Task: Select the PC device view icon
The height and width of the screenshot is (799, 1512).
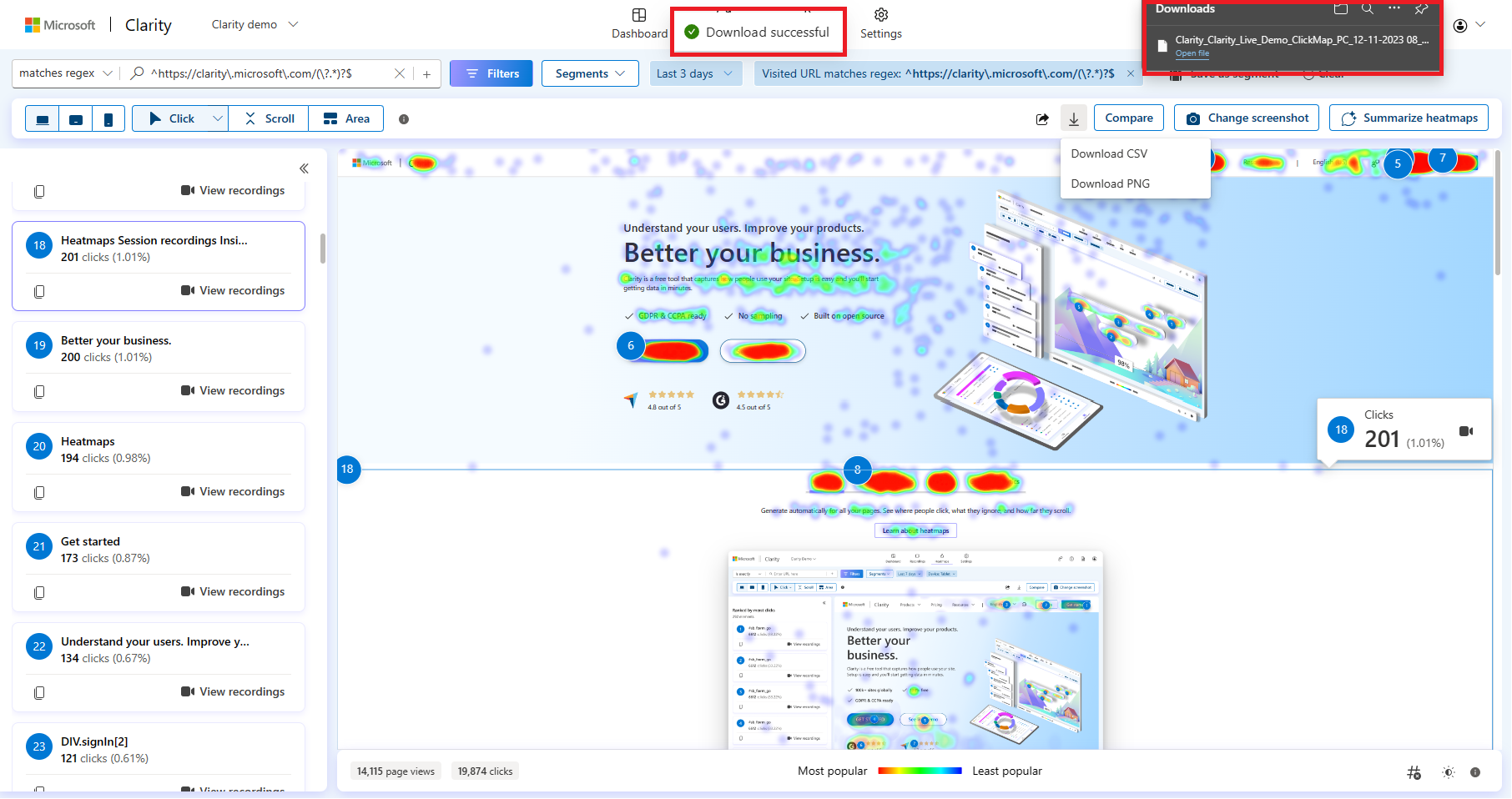Action: [43, 119]
